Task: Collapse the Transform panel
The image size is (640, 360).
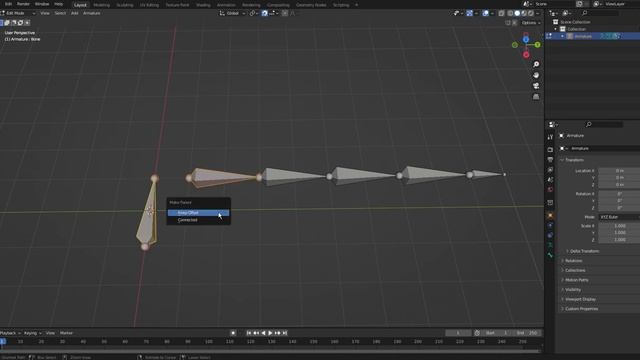Action: pyautogui.click(x=573, y=160)
